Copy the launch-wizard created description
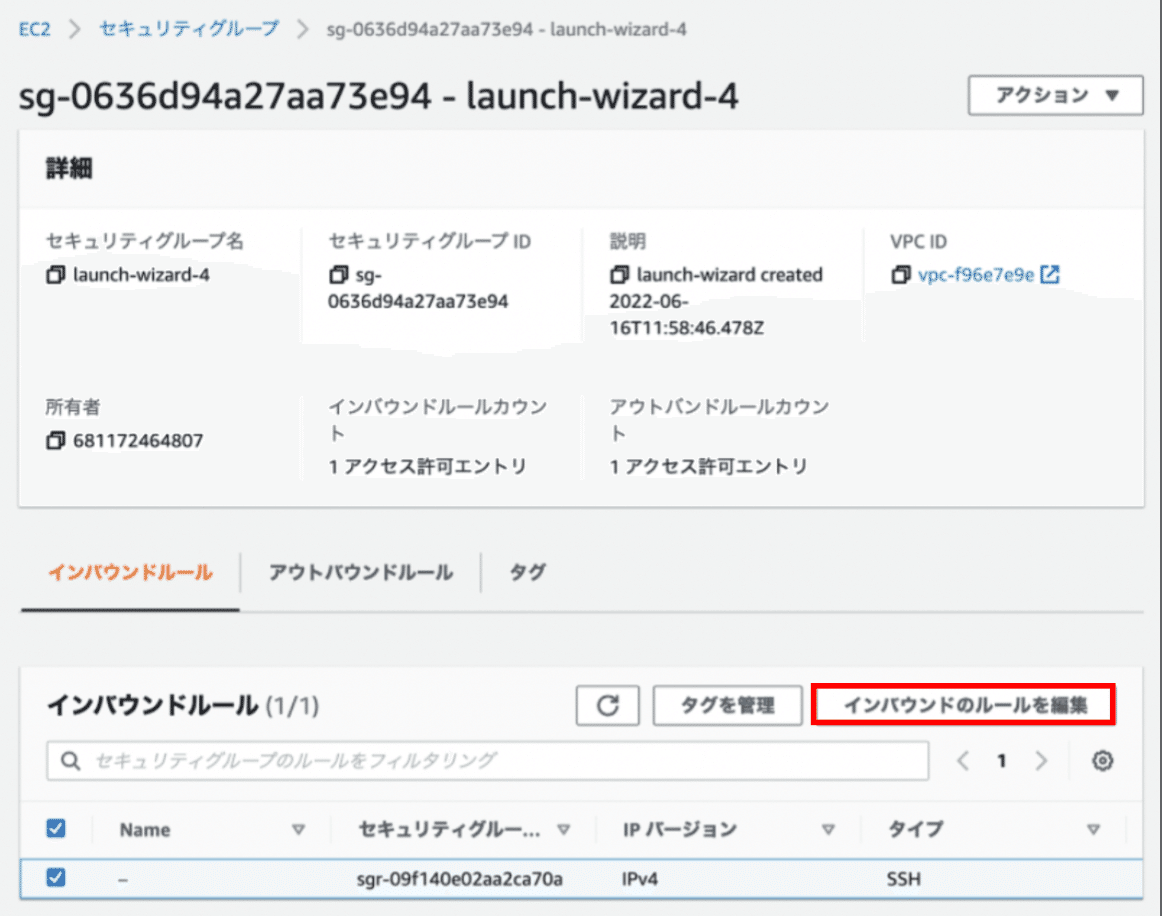The width and height of the screenshot is (1162, 916). [x=620, y=275]
